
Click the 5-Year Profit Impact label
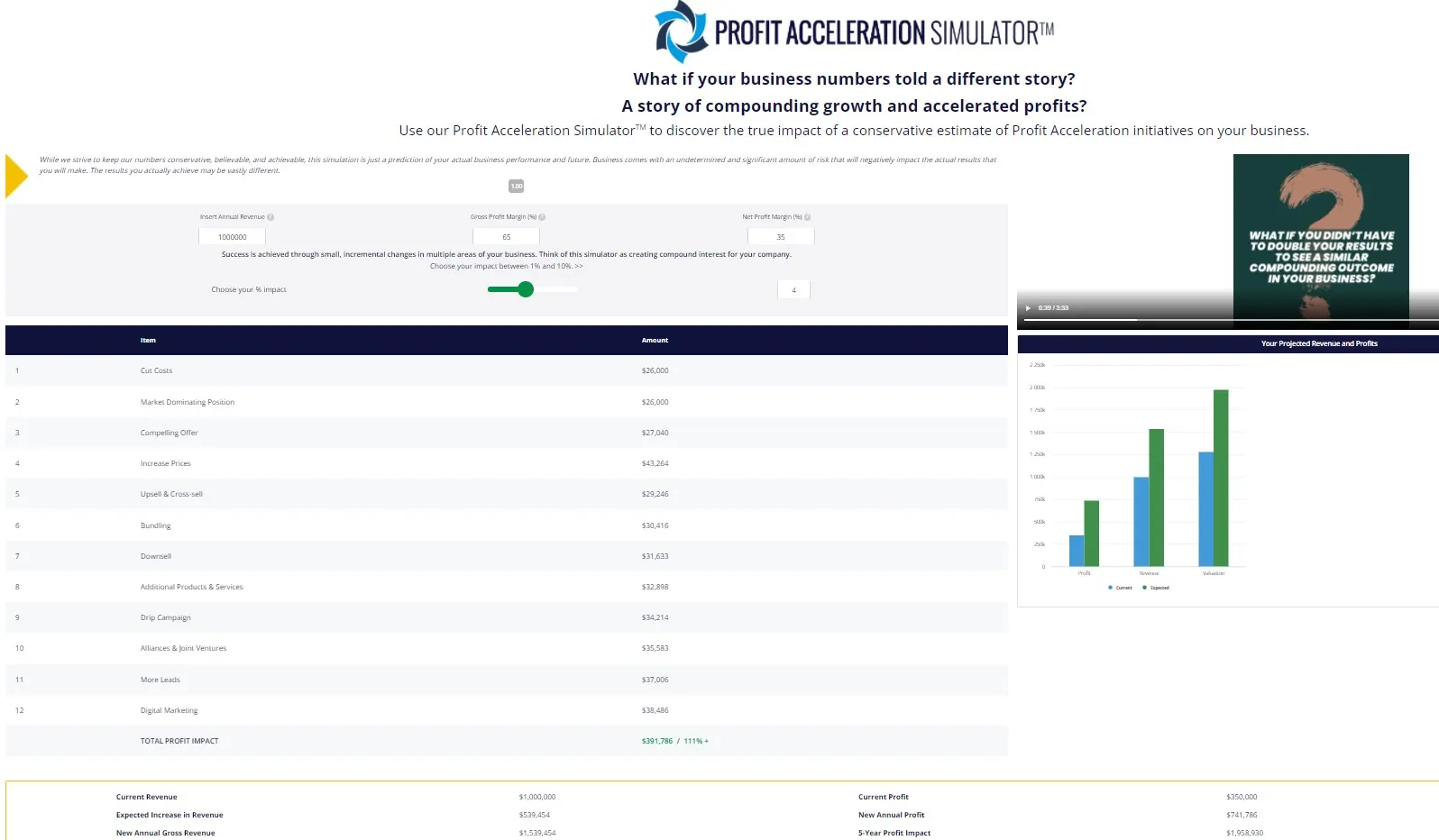[x=894, y=833]
